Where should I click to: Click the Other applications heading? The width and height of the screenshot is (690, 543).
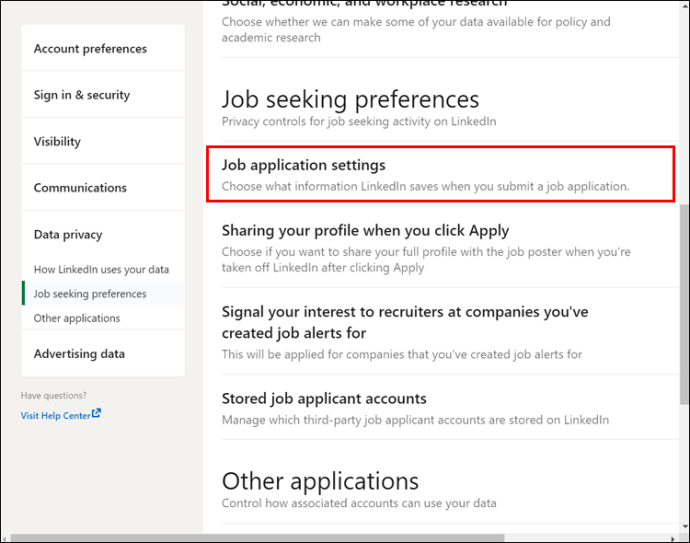(320, 482)
